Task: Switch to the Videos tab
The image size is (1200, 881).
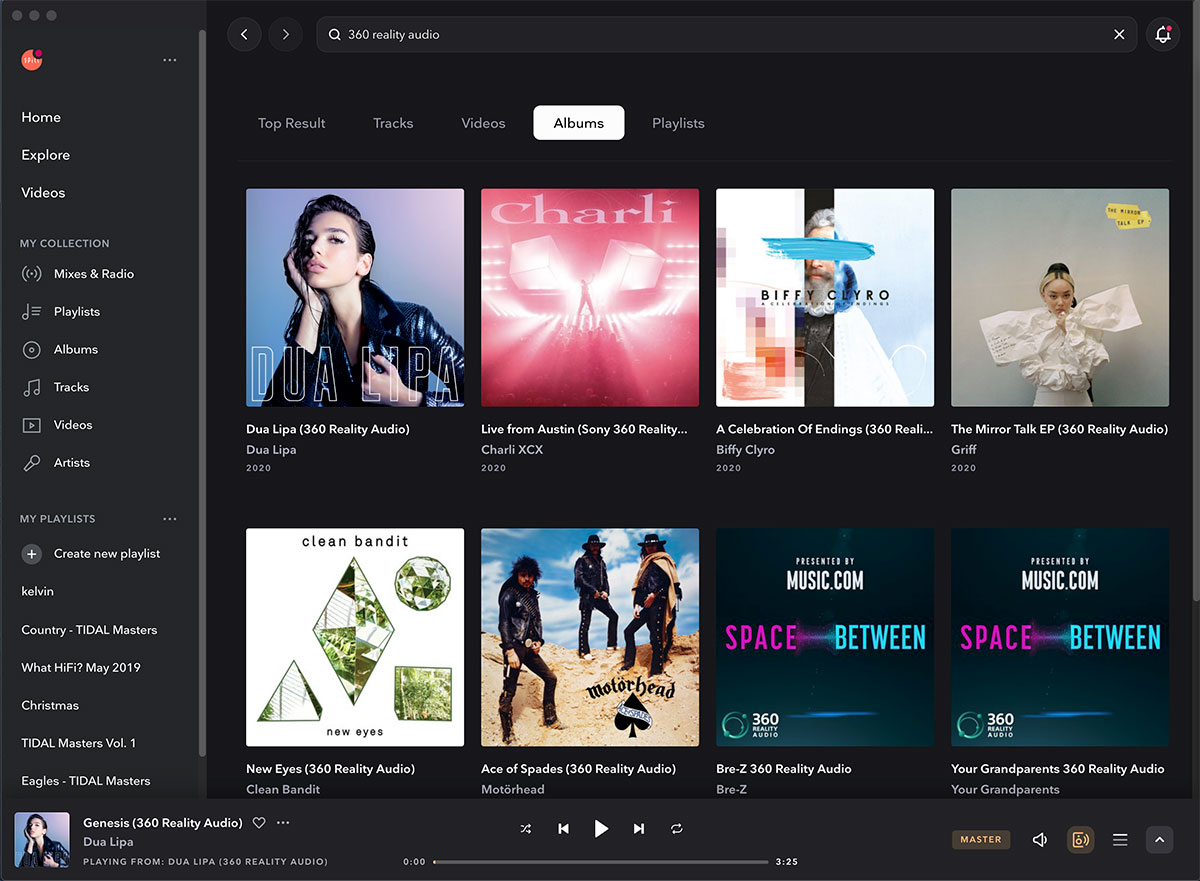Action: tap(483, 123)
